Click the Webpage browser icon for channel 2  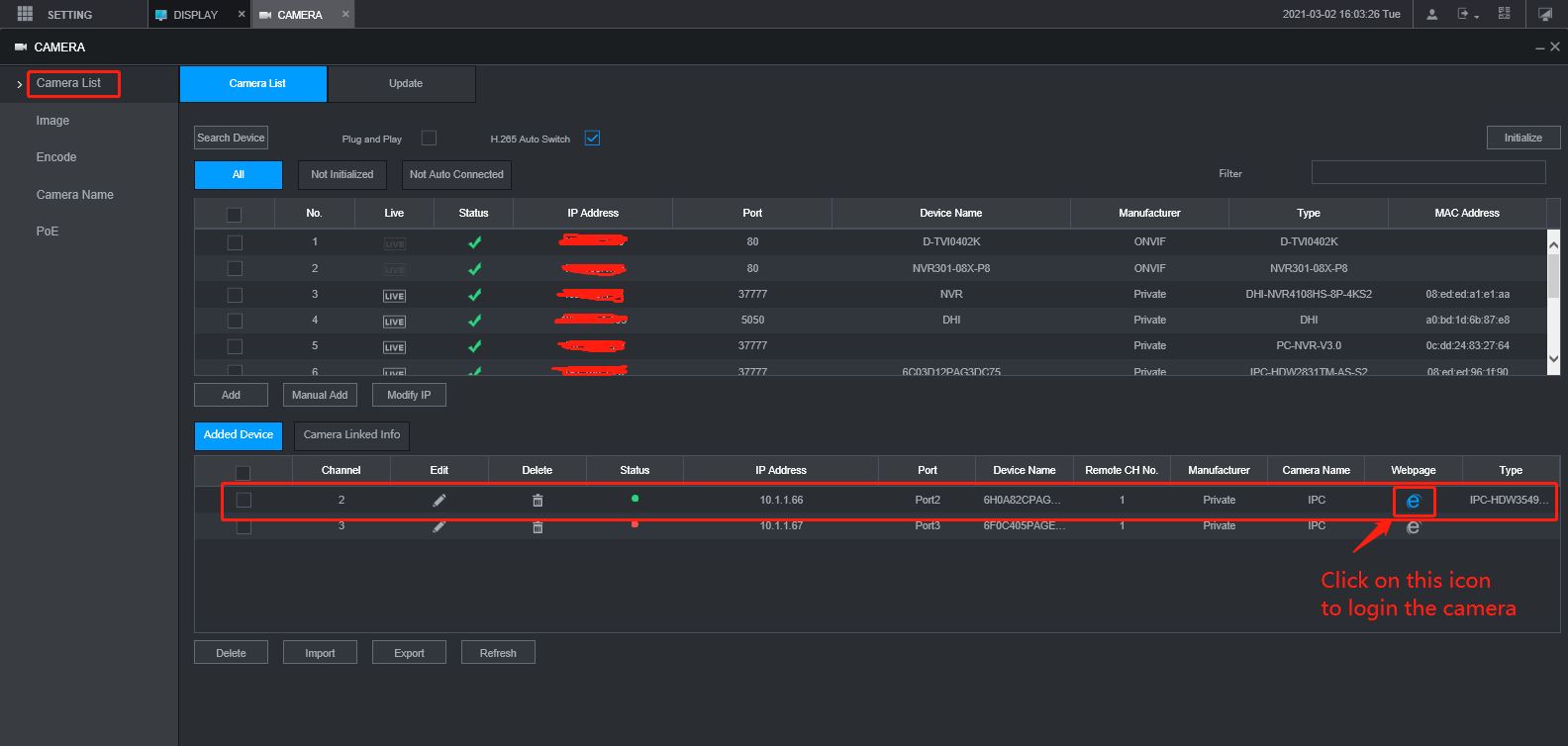(1413, 502)
